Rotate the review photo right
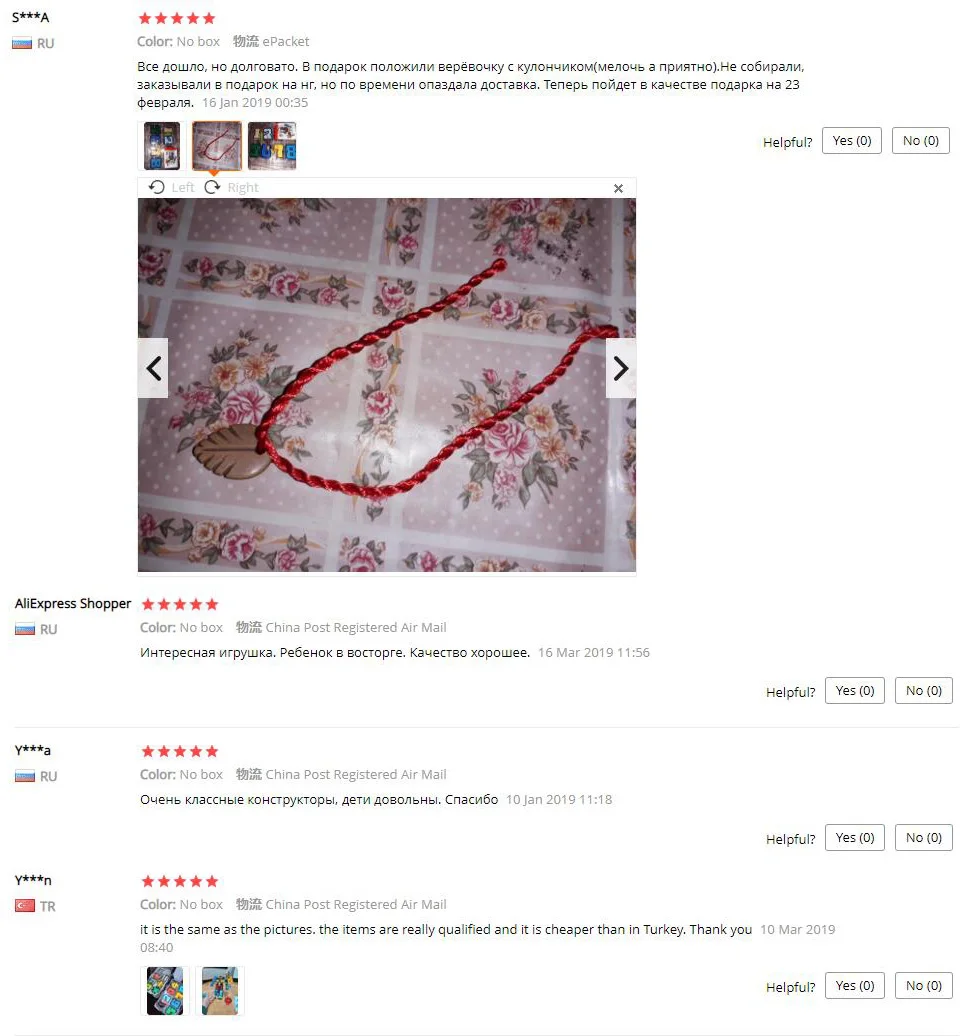This screenshot has height=1036, width=960. [x=231, y=188]
